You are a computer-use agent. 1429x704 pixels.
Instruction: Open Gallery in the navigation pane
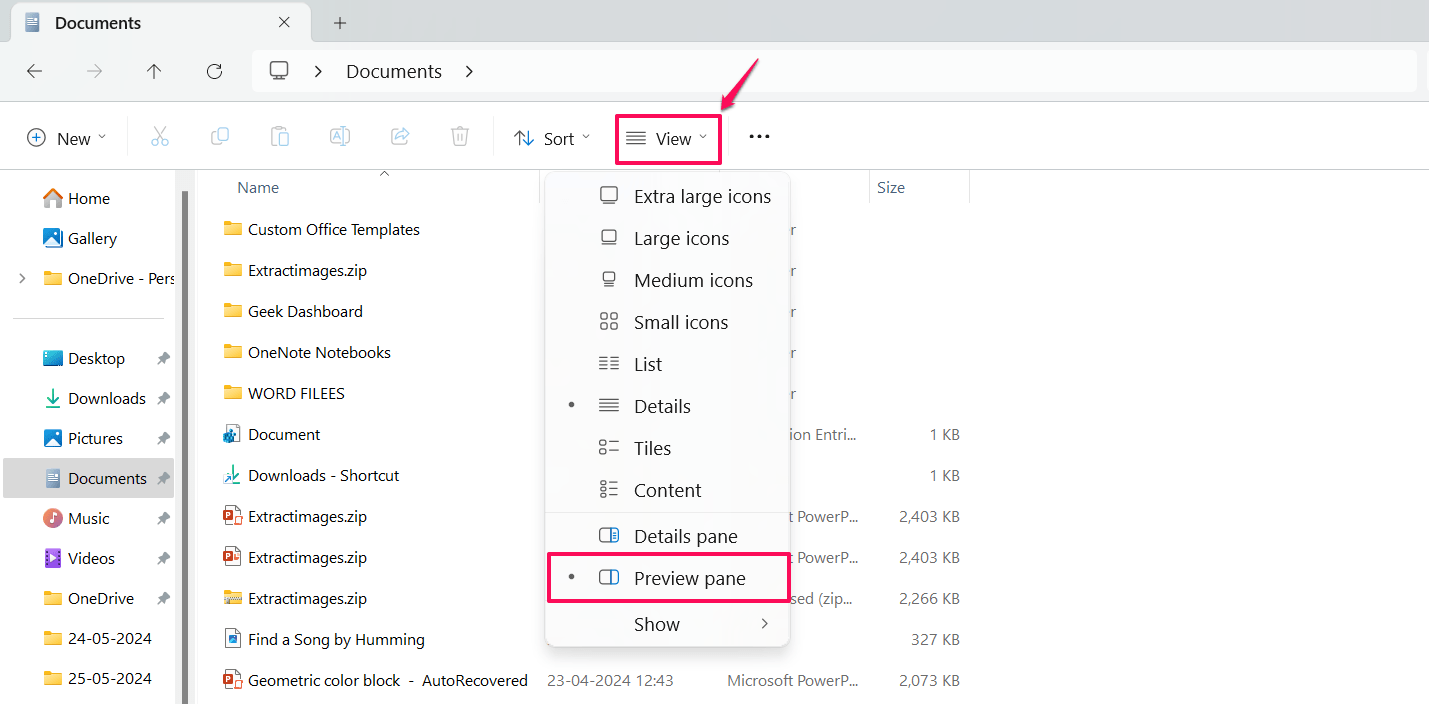[x=80, y=238]
